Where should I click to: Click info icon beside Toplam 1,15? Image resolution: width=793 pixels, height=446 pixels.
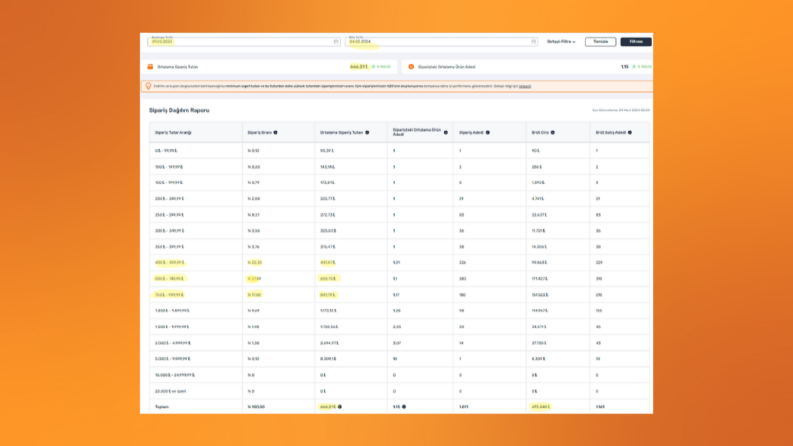pos(404,407)
